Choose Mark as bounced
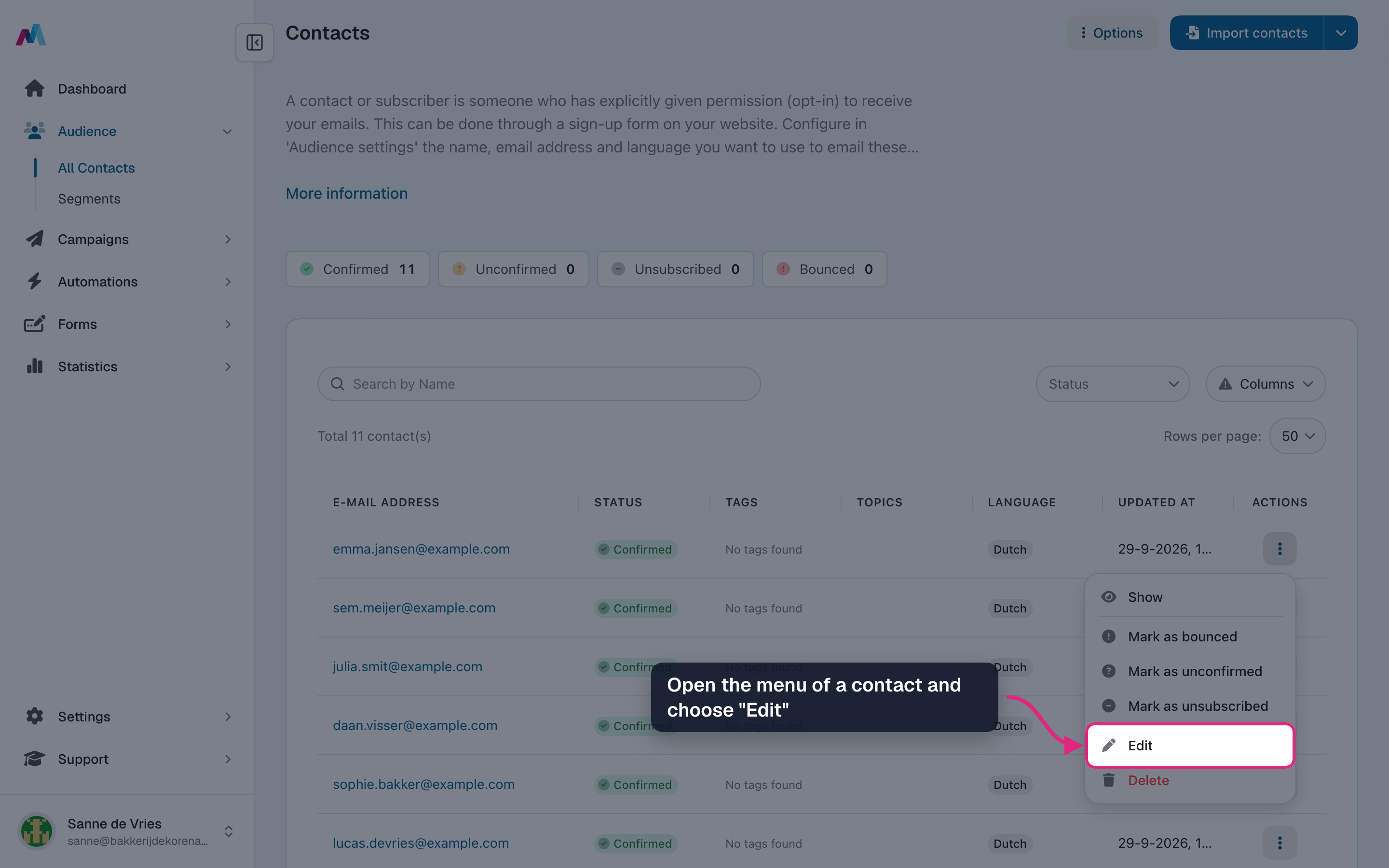 (x=1190, y=637)
